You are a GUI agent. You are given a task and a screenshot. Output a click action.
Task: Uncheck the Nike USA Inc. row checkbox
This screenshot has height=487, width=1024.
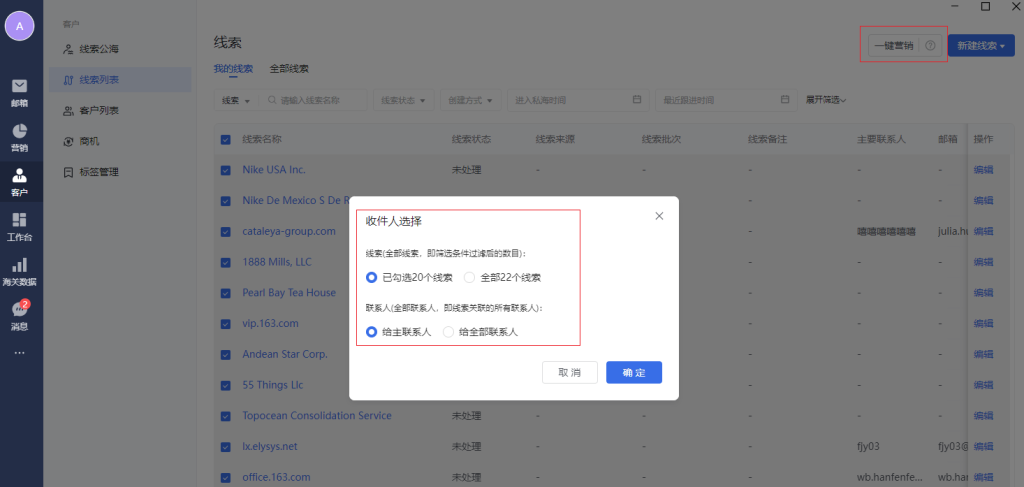(x=225, y=170)
